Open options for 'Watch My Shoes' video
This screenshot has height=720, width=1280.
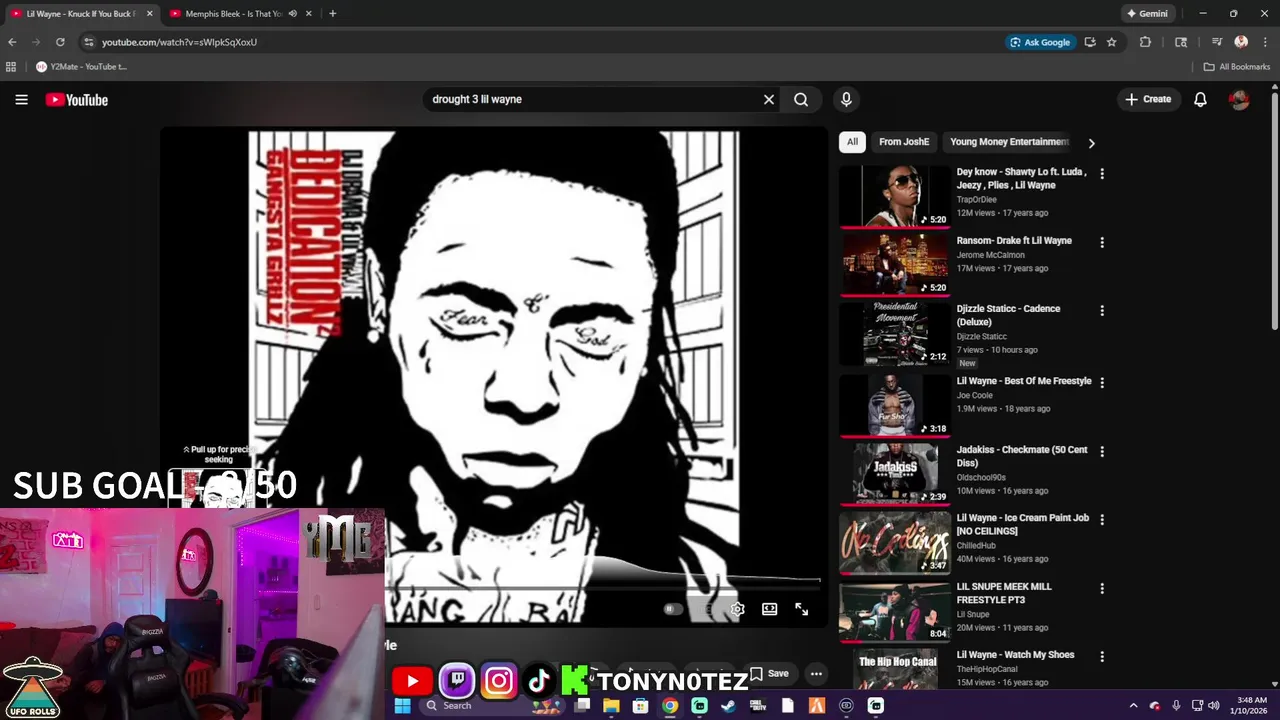tap(1102, 656)
